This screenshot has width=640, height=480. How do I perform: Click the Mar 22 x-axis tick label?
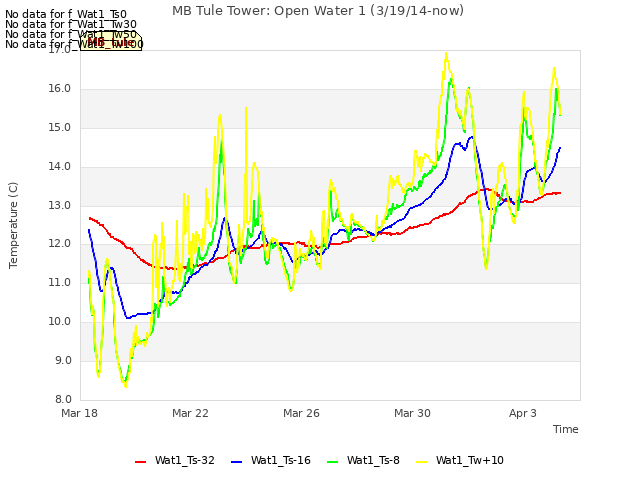coord(190,413)
